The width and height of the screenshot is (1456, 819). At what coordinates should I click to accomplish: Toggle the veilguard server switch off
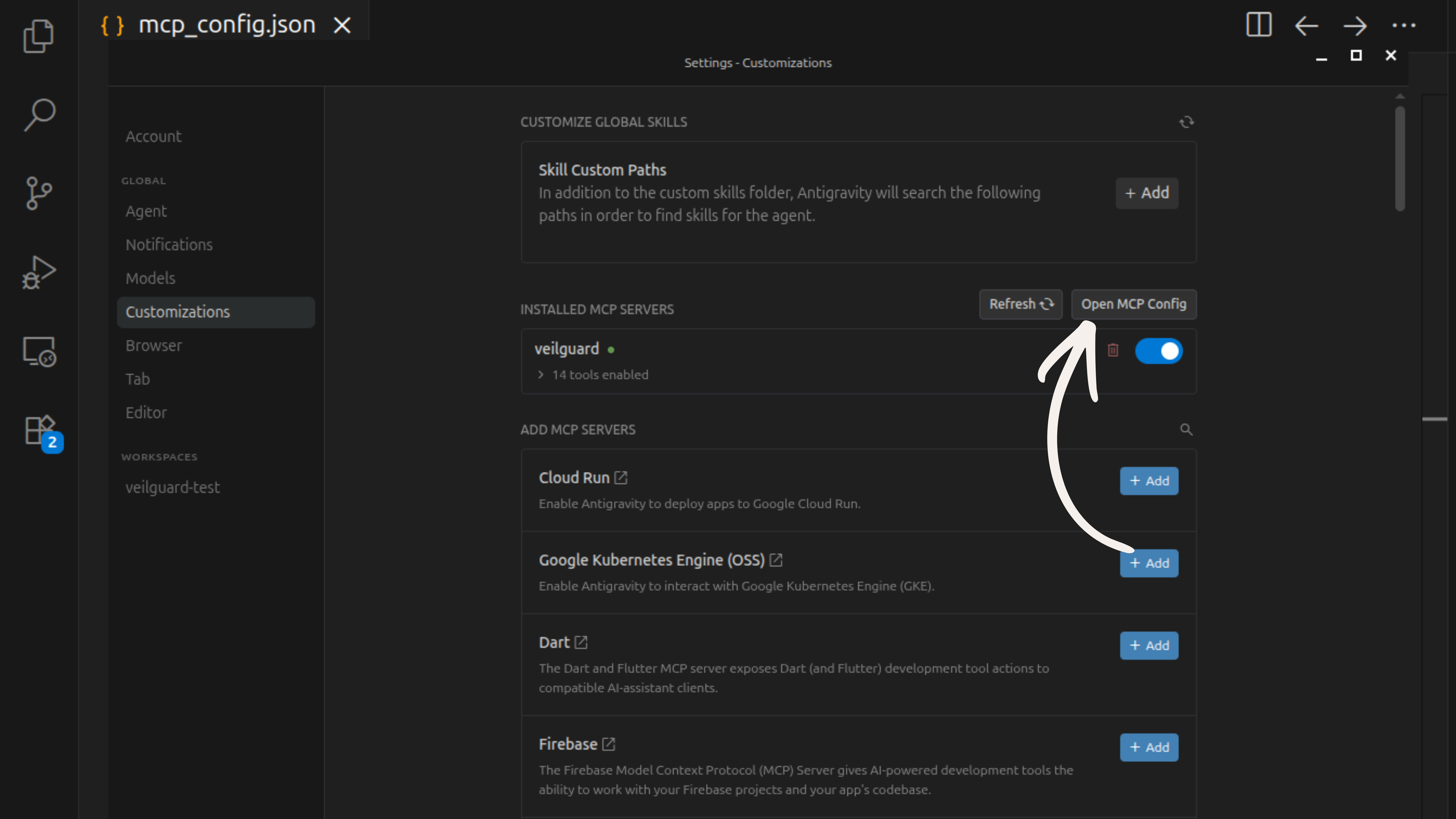click(x=1159, y=351)
